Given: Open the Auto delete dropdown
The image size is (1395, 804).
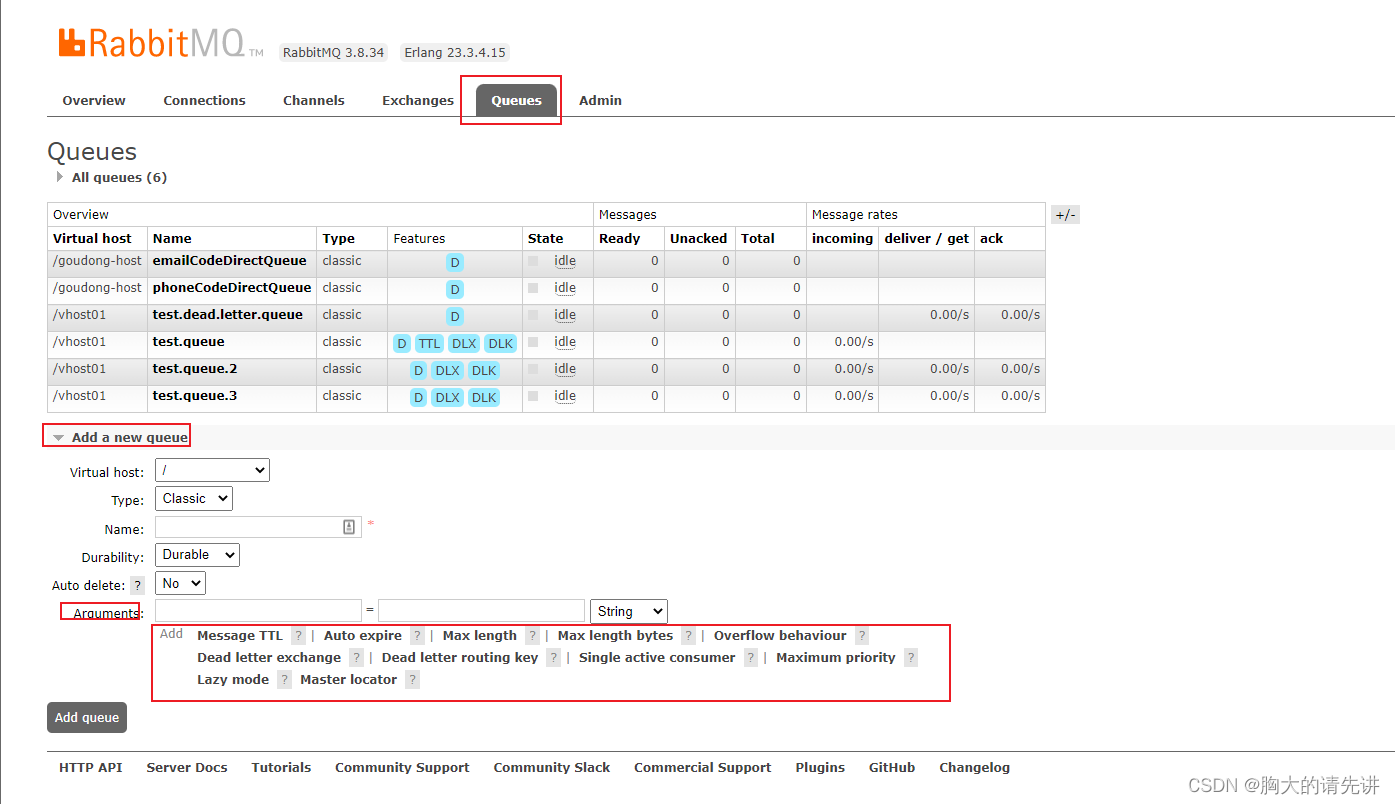Looking at the screenshot, I should coord(180,583).
